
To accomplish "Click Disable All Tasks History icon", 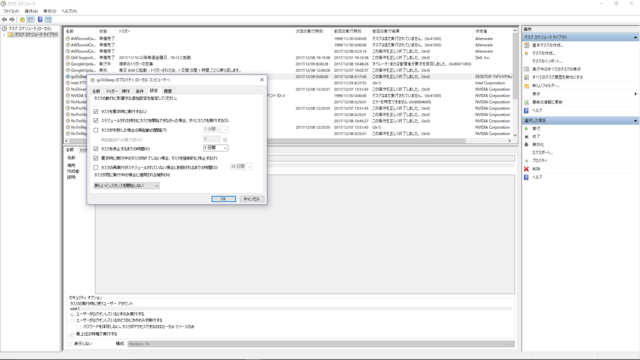I will tap(527, 77).
